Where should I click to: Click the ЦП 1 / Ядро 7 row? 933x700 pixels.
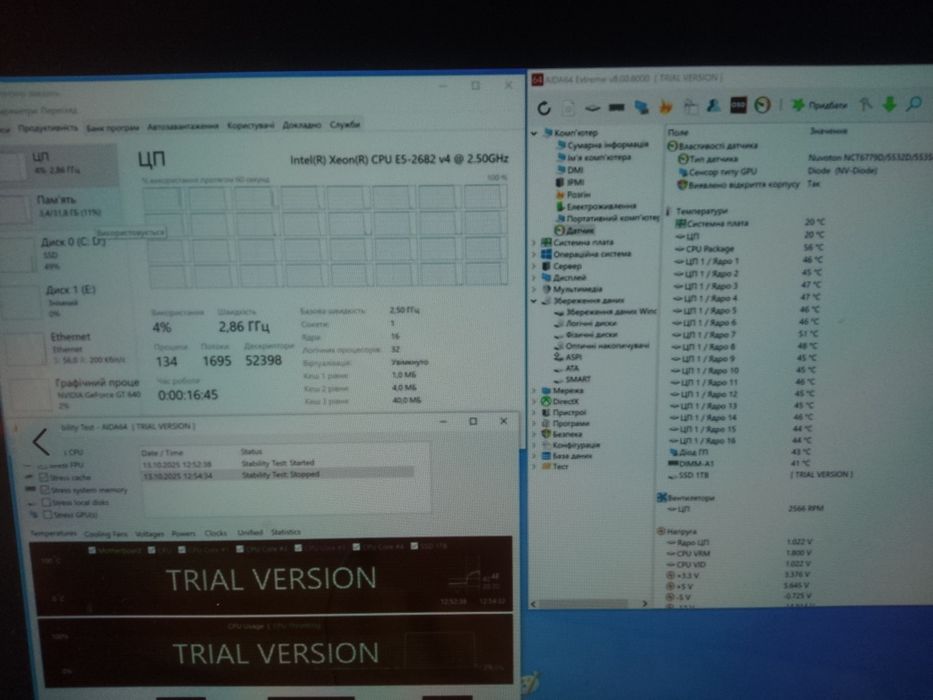tap(747, 334)
